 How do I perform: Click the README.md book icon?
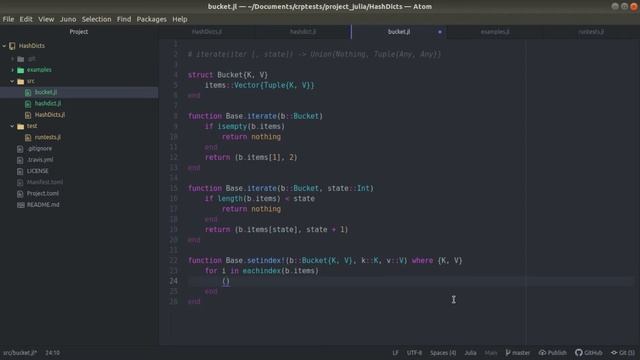[20, 205]
